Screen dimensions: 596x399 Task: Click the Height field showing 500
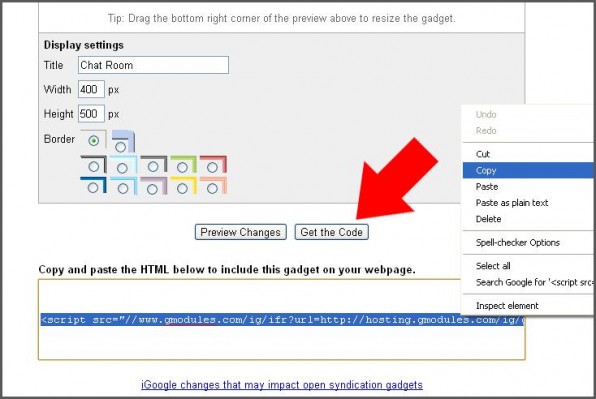coord(91,114)
